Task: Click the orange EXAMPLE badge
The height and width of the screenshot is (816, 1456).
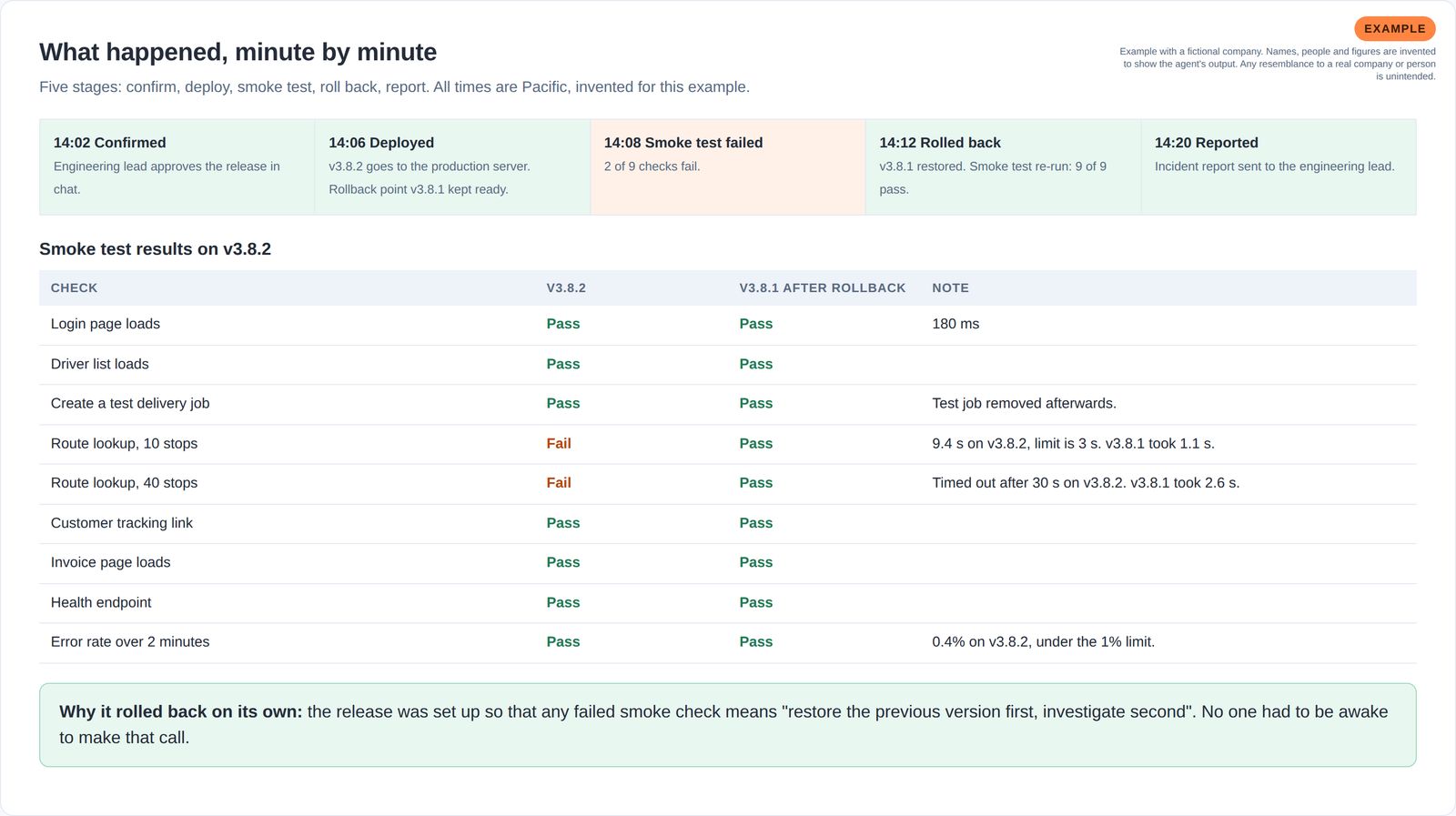Action: click(1394, 28)
